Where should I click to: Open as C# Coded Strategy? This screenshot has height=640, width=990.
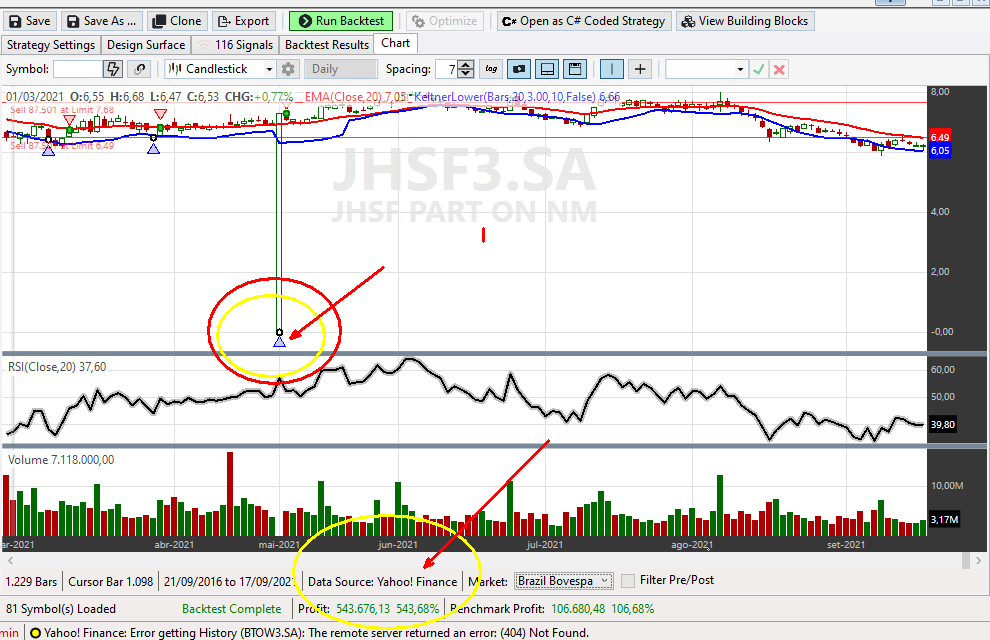(x=584, y=21)
